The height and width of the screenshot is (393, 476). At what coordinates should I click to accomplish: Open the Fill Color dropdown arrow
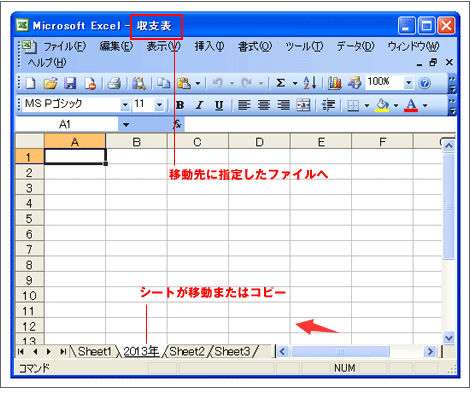point(396,106)
